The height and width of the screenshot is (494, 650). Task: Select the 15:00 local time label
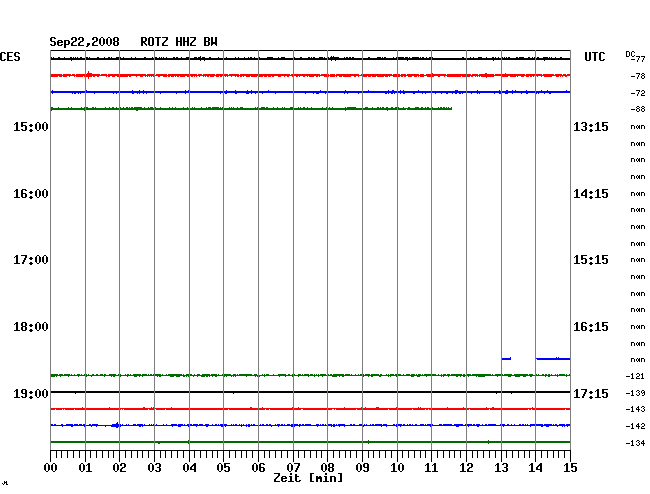(x=31, y=127)
